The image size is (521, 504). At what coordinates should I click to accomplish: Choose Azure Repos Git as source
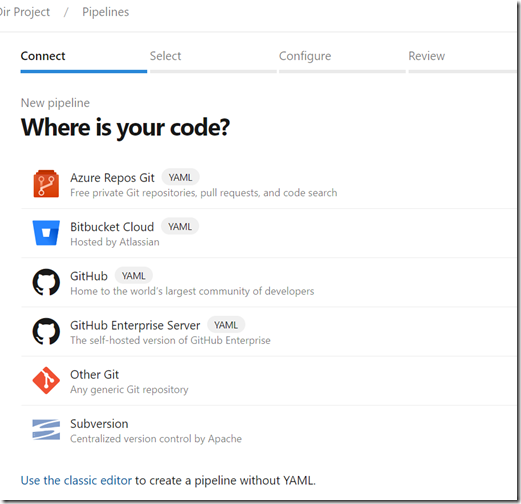point(112,178)
